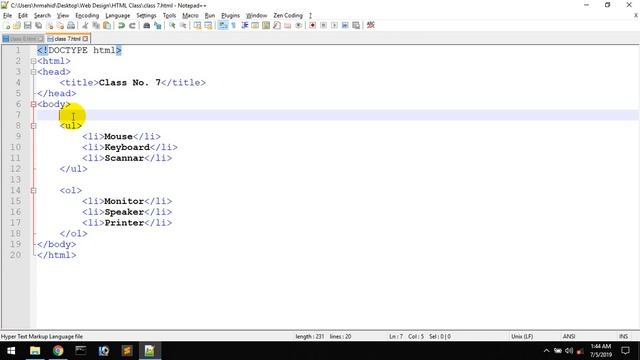The image size is (640, 360).
Task: Toggle the Folder as Workspace icon
Action: 288,25
